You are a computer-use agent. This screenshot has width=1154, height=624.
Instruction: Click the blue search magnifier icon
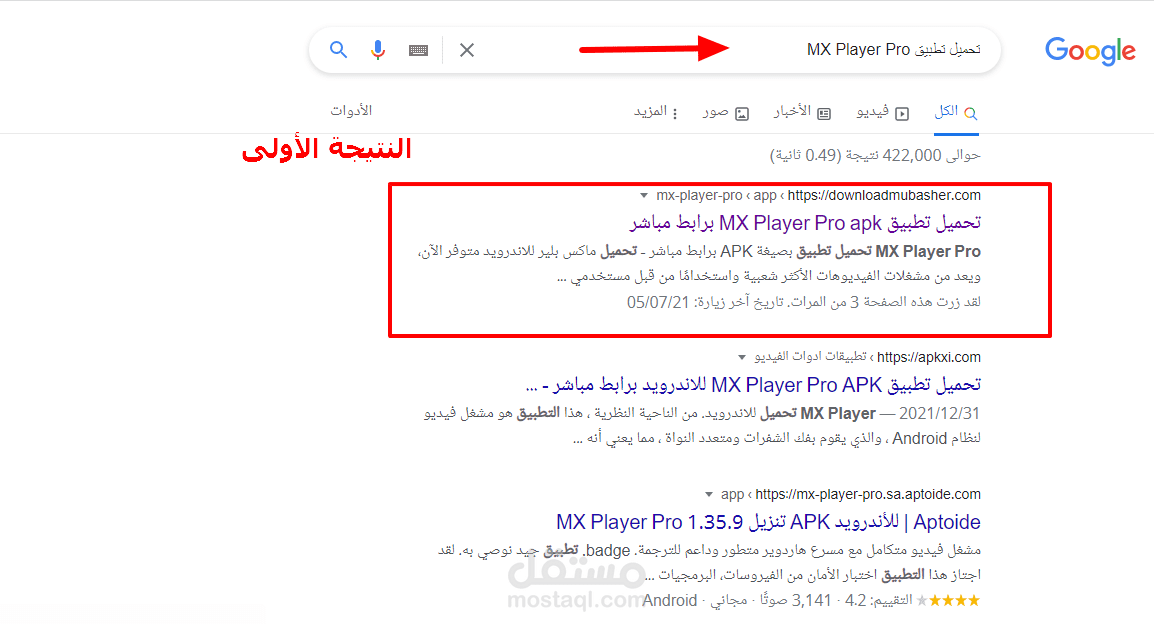tap(338, 50)
